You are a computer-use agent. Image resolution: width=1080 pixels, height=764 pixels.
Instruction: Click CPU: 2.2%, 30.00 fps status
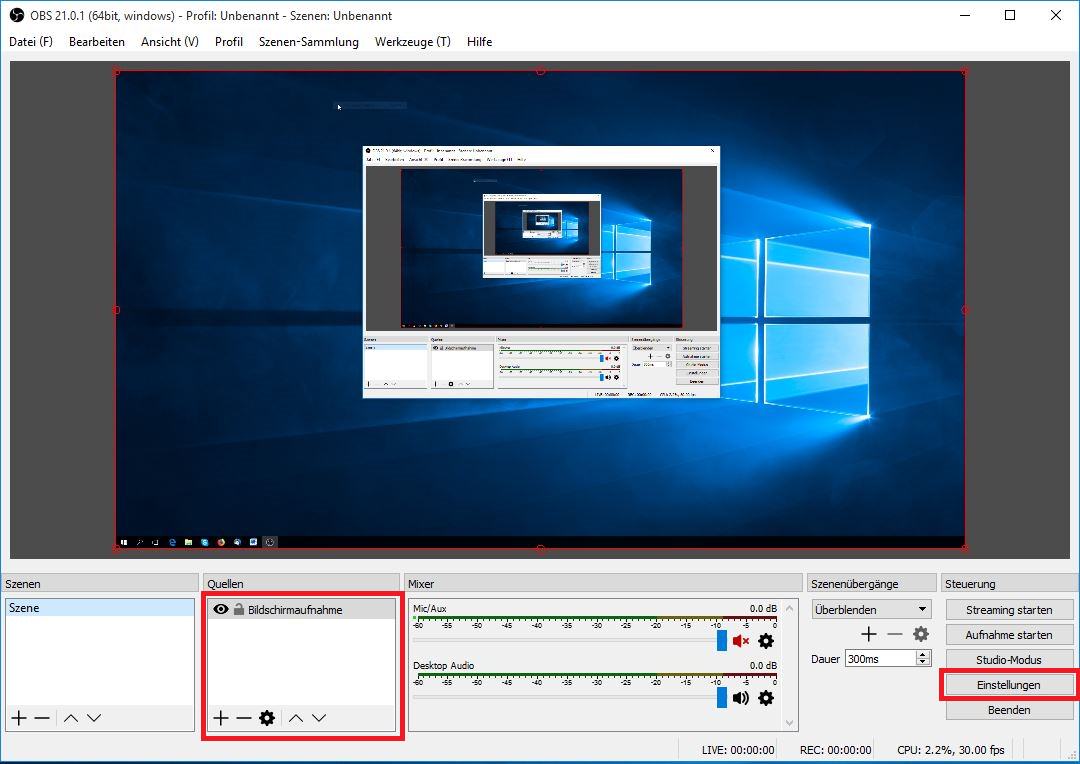[951, 750]
